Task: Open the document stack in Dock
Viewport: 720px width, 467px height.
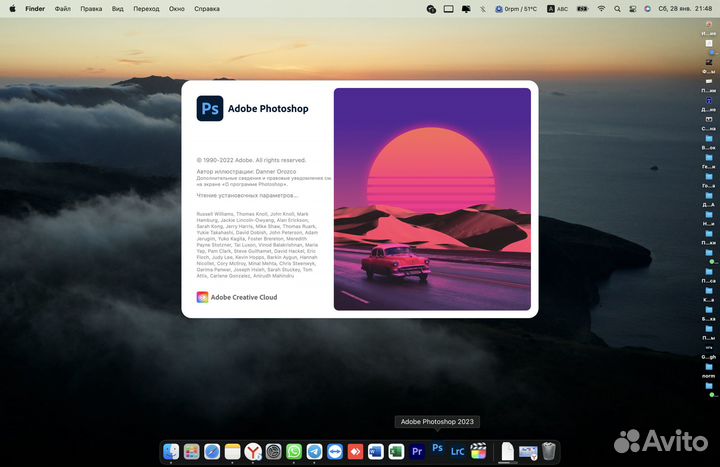Action: coord(507,452)
